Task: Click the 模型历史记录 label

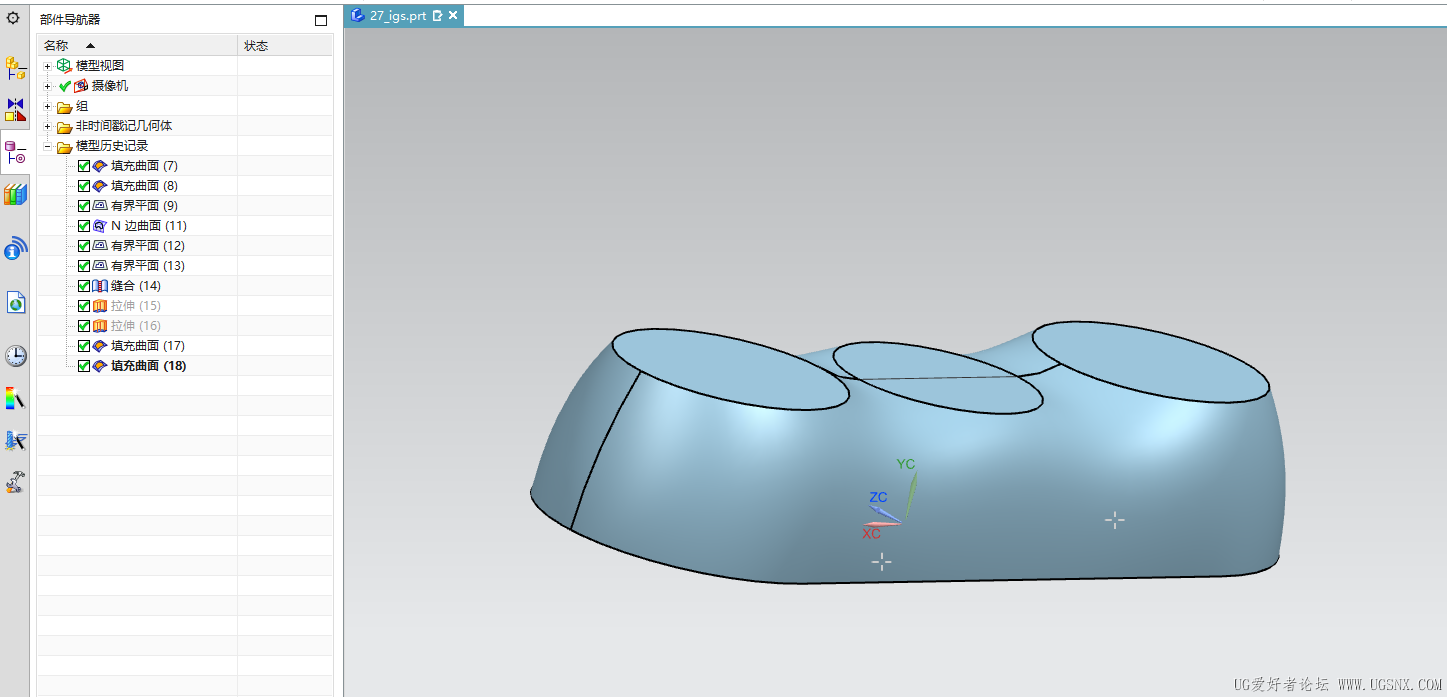Action: click(112, 146)
